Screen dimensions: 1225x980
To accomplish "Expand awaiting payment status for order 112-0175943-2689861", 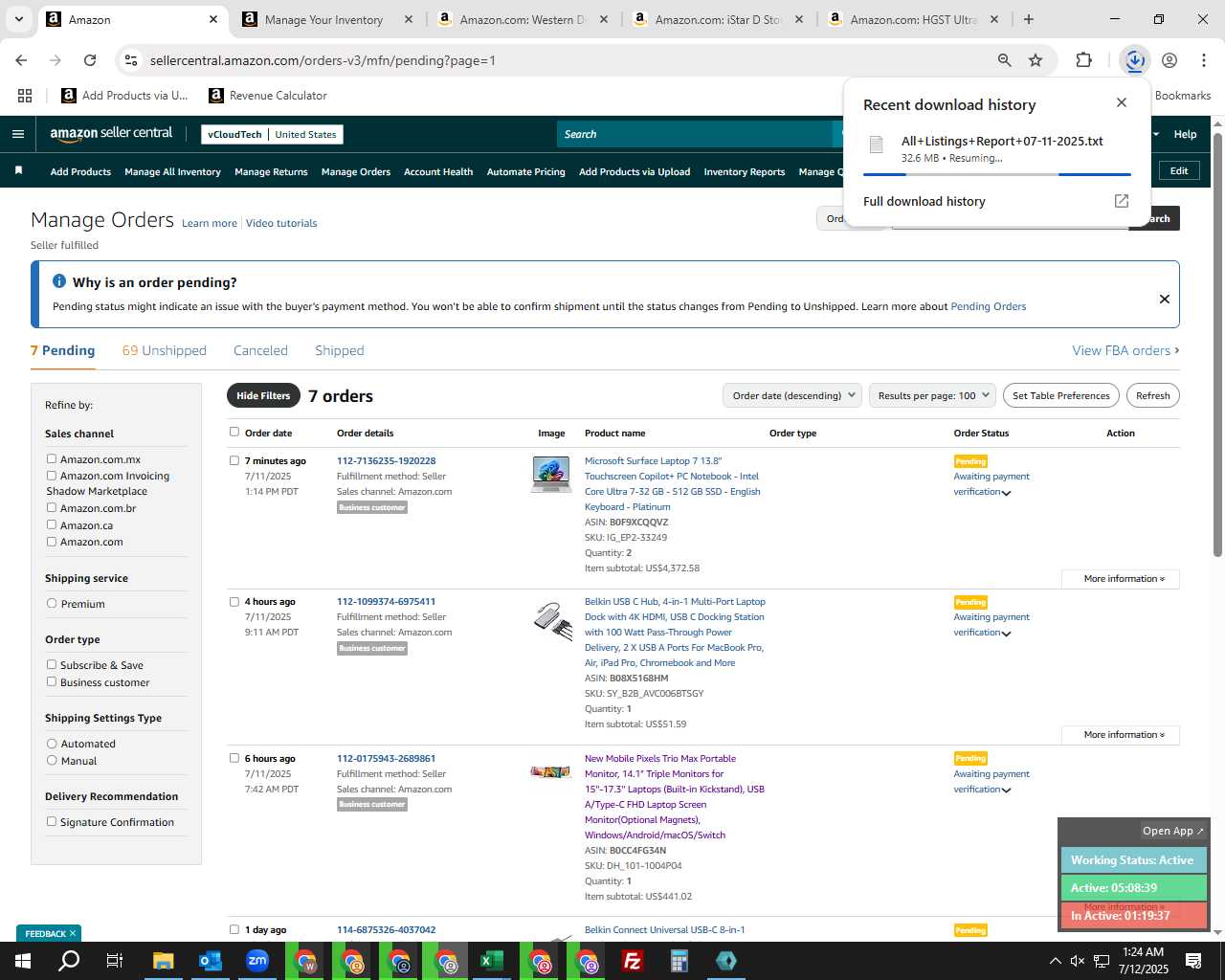I will 1006,791.
